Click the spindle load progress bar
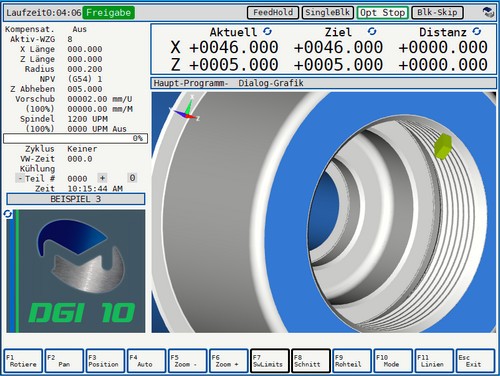The width and height of the screenshot is (500, 376). coord(75,138)
